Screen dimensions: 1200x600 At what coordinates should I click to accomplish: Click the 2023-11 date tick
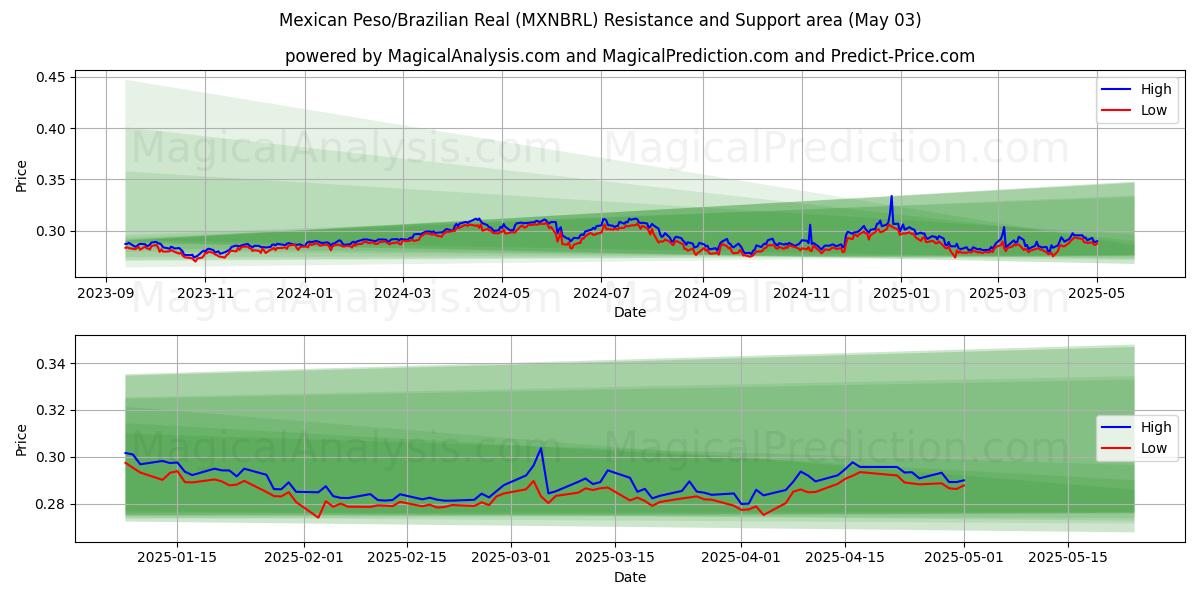tap(205, 293)
